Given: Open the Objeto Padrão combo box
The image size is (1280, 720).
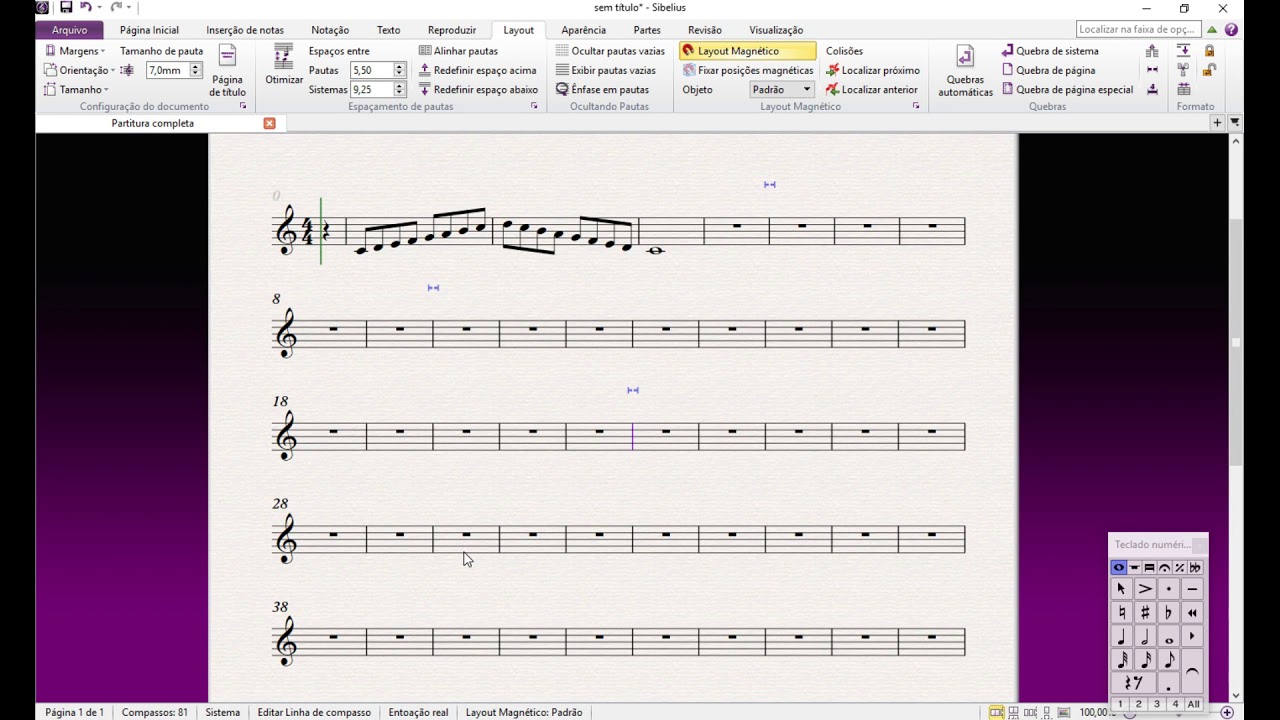Looking at the screenshot, I should pyautogui.click(x=782, y=89).
